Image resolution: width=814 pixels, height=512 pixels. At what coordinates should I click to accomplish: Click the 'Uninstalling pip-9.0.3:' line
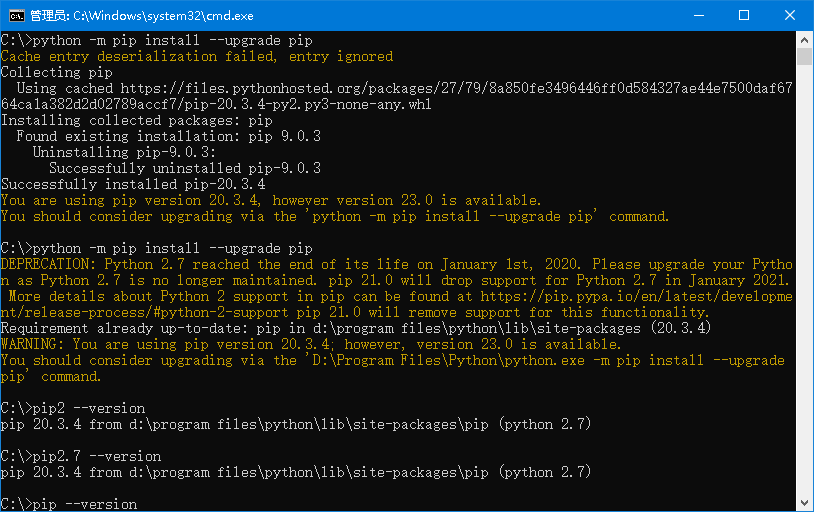point(124,152)
